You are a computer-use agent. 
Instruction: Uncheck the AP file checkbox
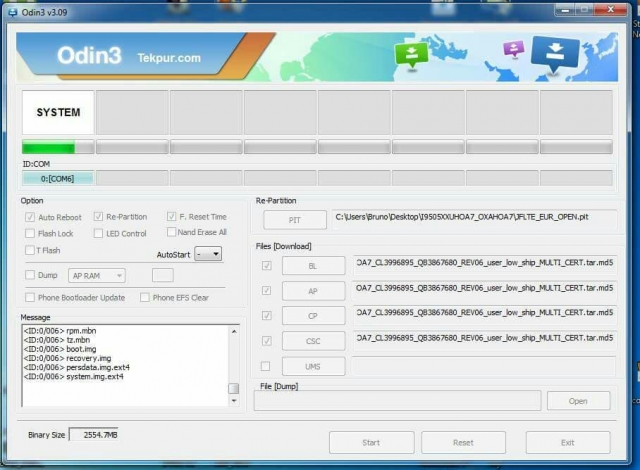(x=266, y=290)
